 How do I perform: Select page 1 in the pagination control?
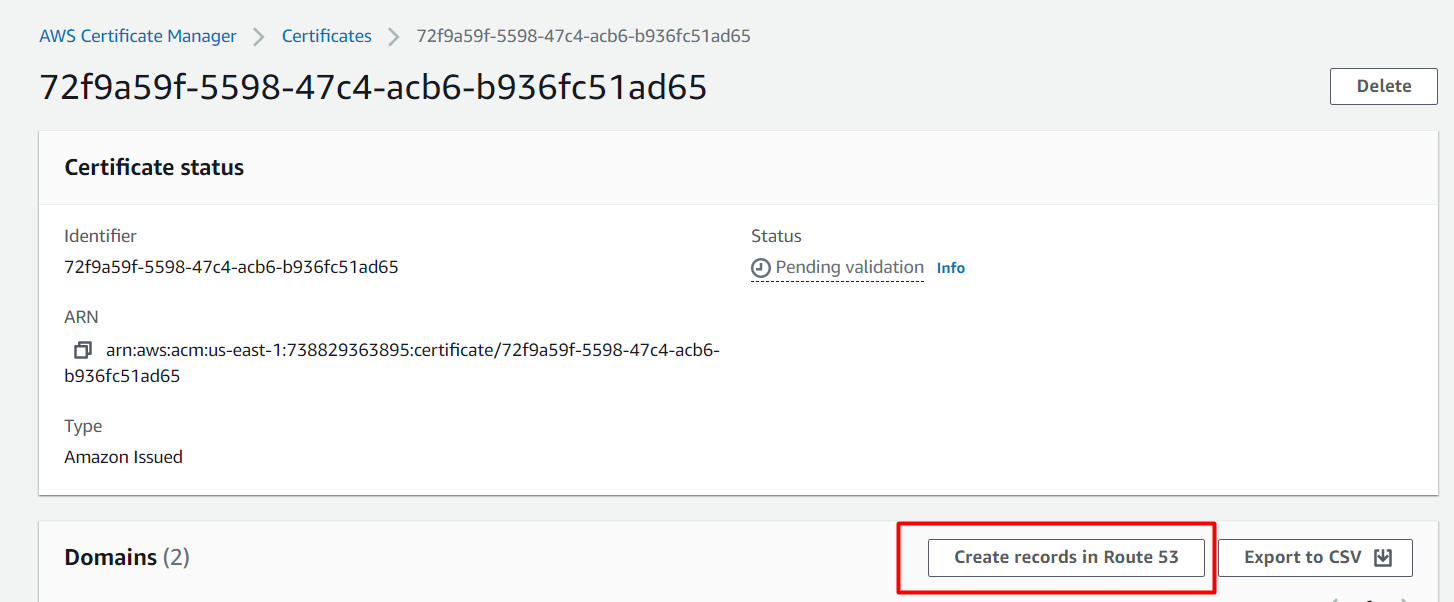coord(1369,600)
